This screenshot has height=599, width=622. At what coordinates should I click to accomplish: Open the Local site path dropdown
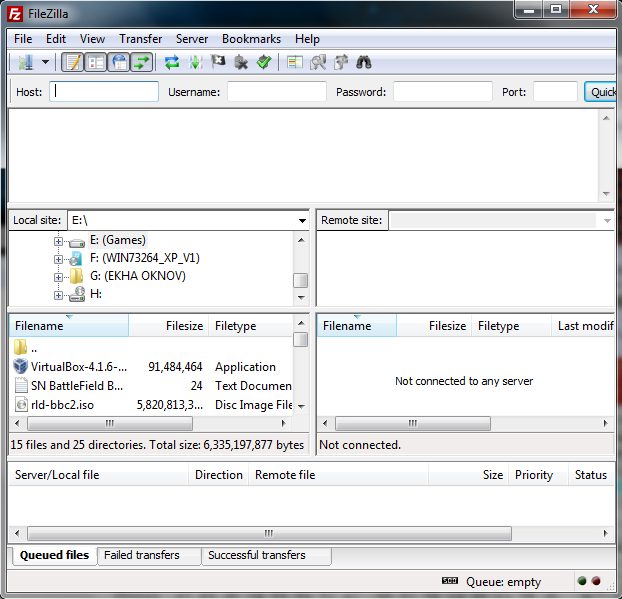click(302, 221)
